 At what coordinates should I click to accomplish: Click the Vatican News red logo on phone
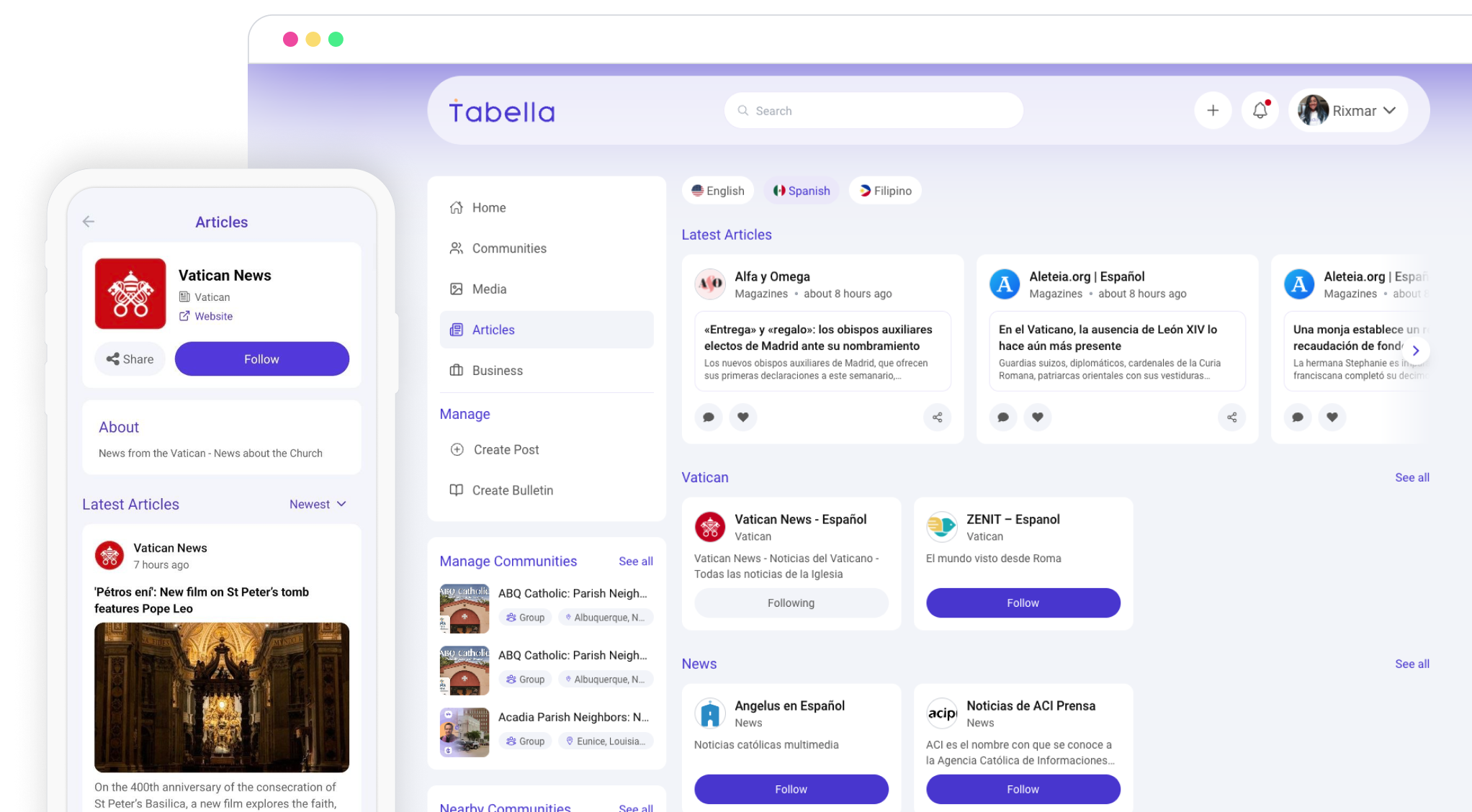[x=130, y=294]
